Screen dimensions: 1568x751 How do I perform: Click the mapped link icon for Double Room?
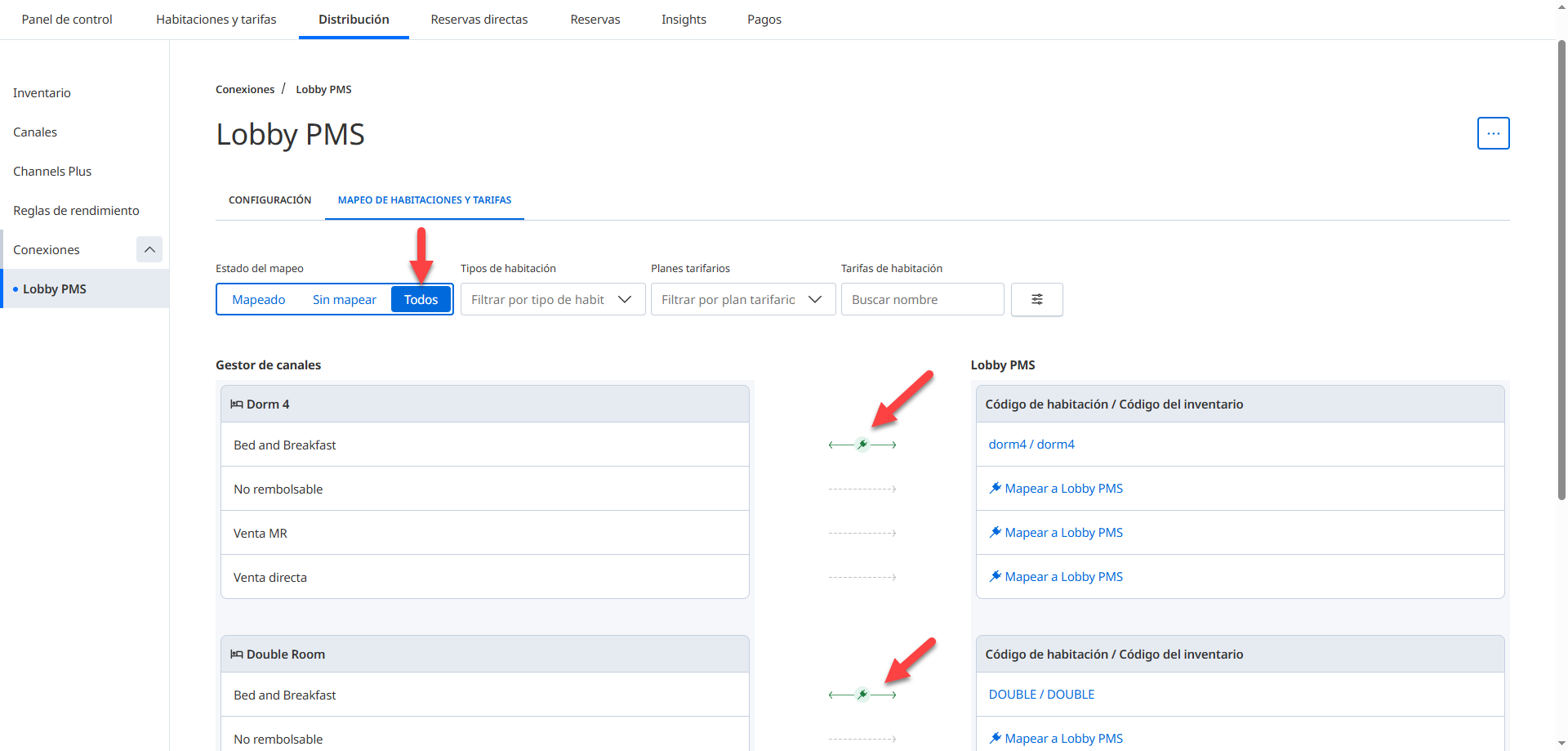pyautogui.click(x=862, y=695)
